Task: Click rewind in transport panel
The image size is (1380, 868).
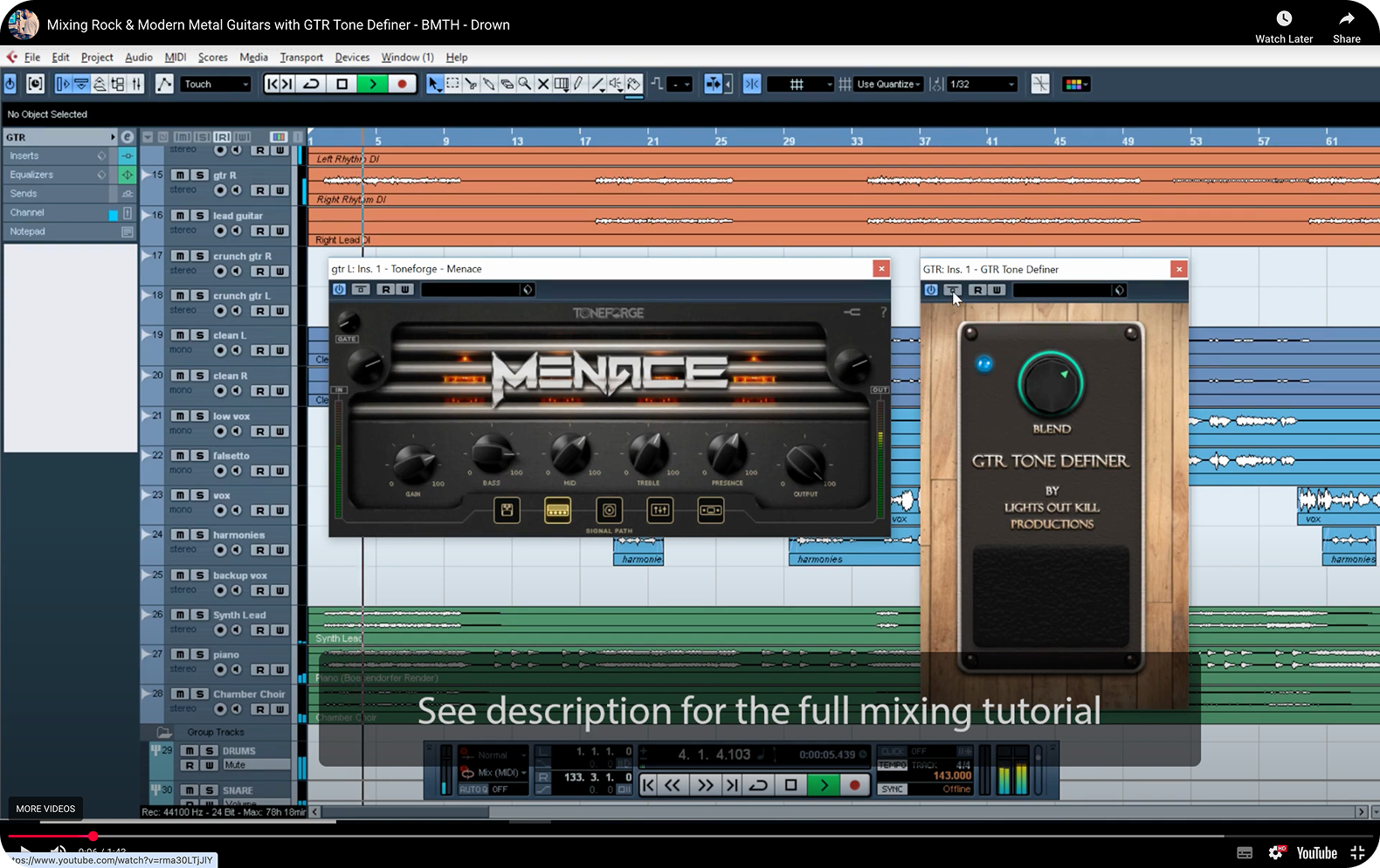Action: click(673, 785)
